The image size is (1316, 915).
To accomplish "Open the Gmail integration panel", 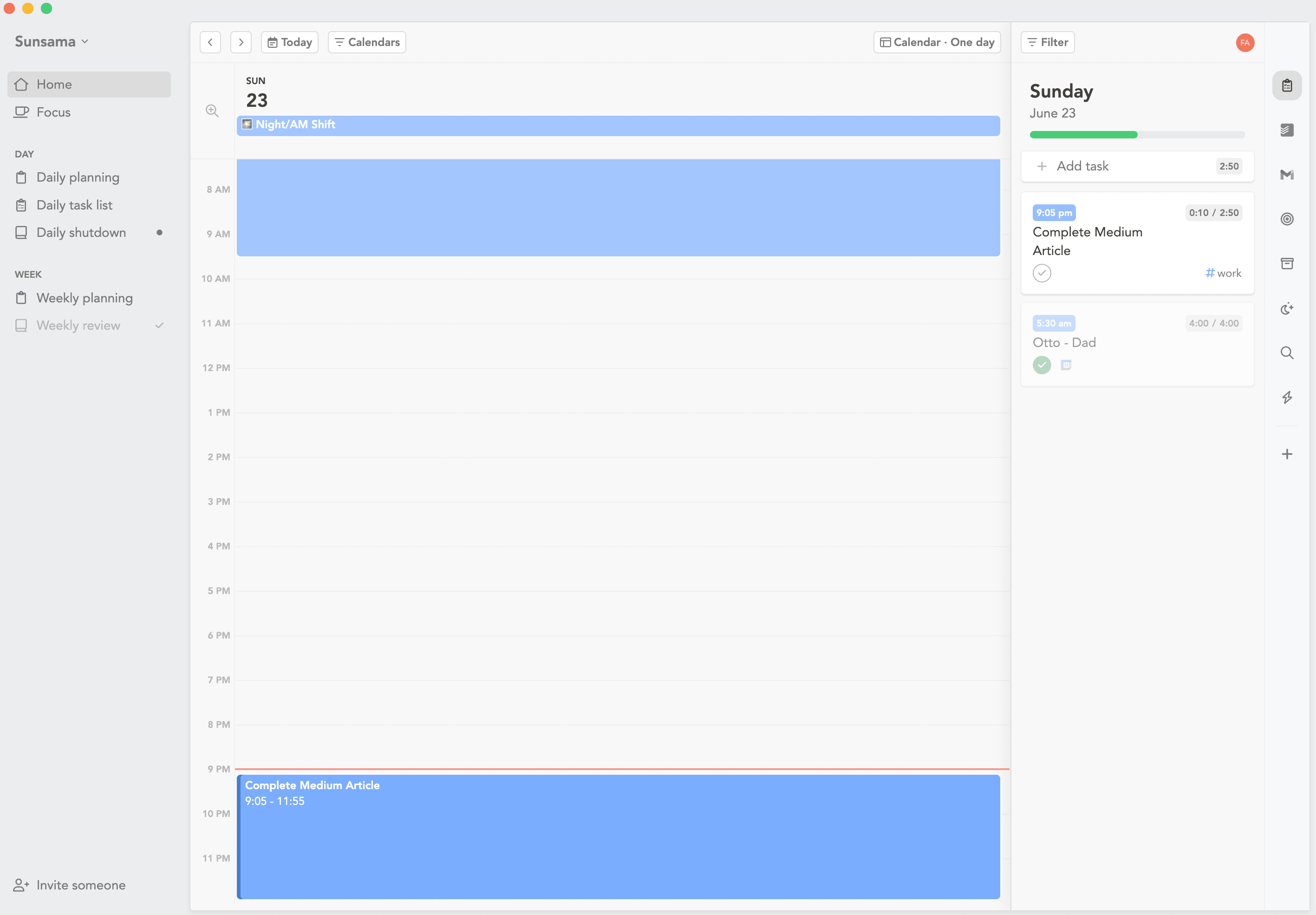I will (1287, 175).
